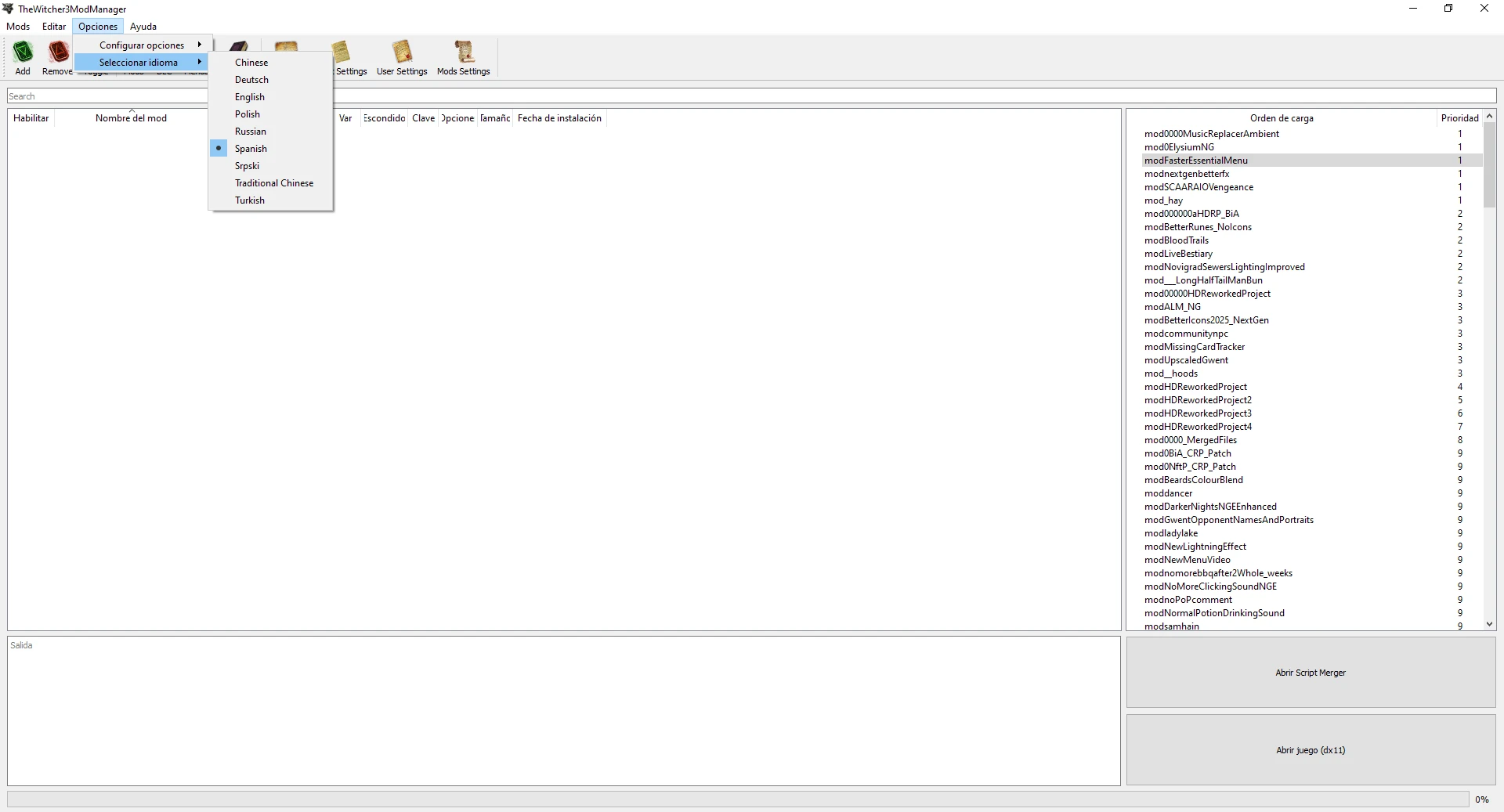Click the selected Spanish language option
The height and width of the screenshot is (812, 1504).
click(271, 149)
